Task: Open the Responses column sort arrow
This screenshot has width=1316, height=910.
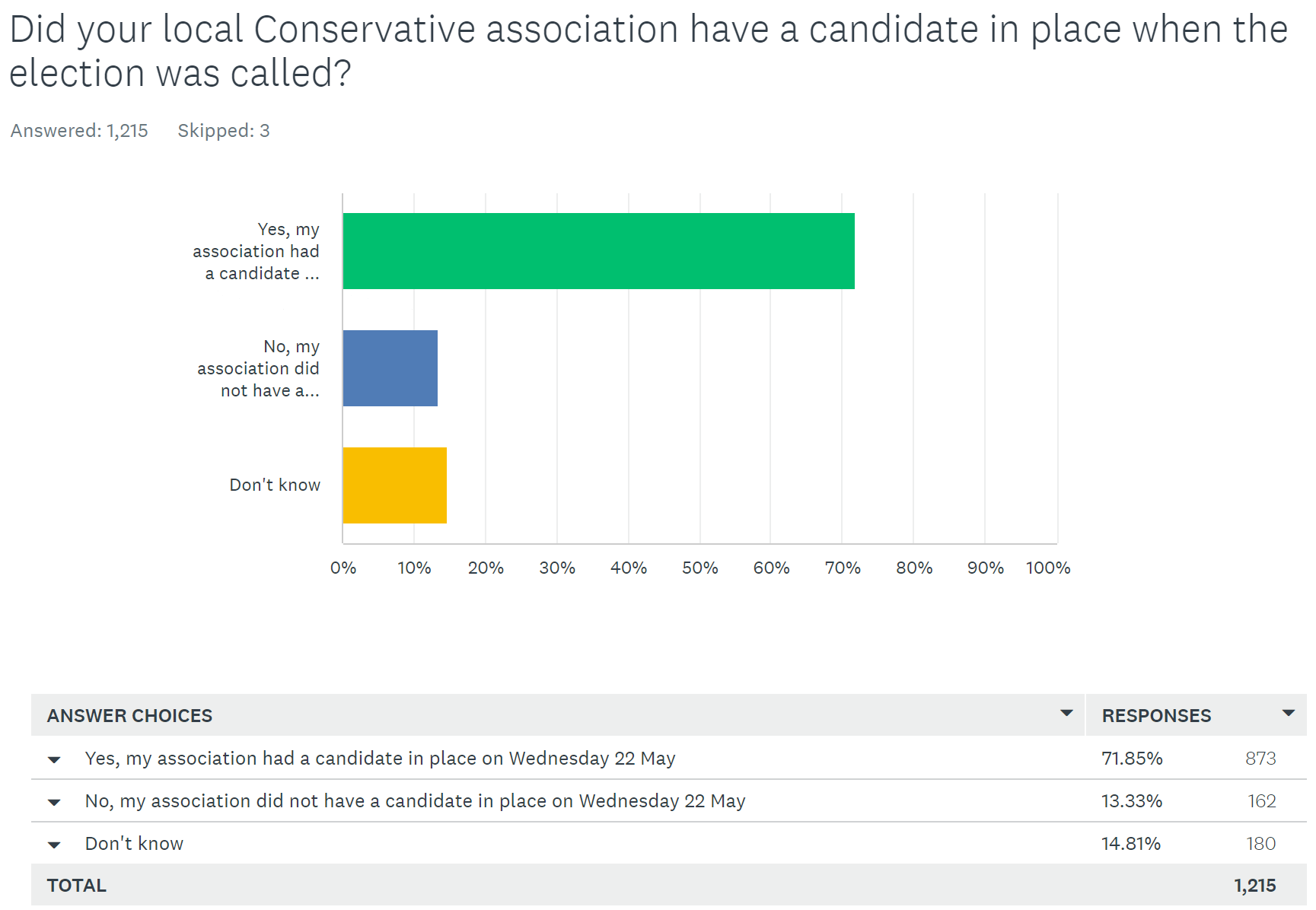Action: 1288,713
